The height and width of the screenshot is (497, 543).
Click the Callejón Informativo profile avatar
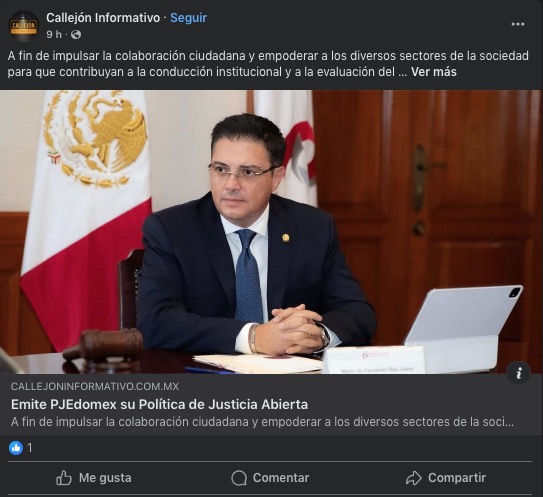[x=24, y=26]
